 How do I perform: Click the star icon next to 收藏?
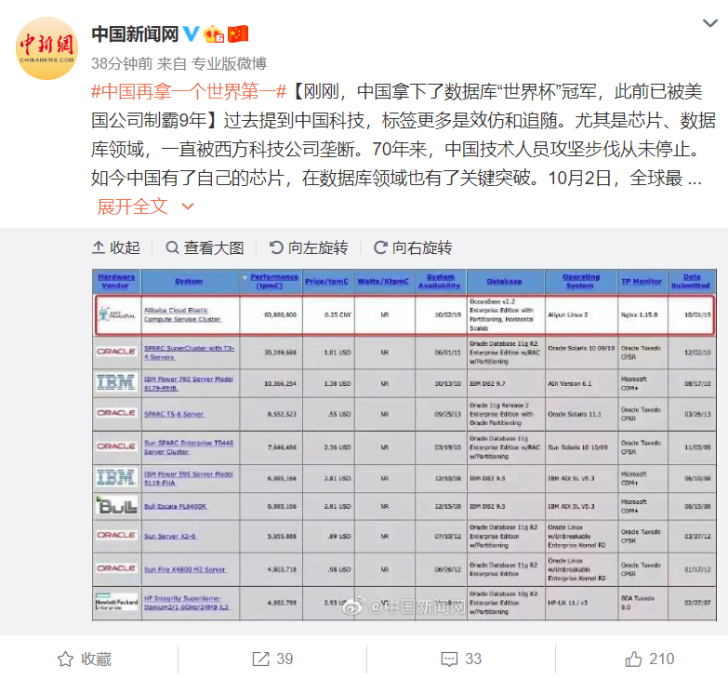tap(65, 659)
